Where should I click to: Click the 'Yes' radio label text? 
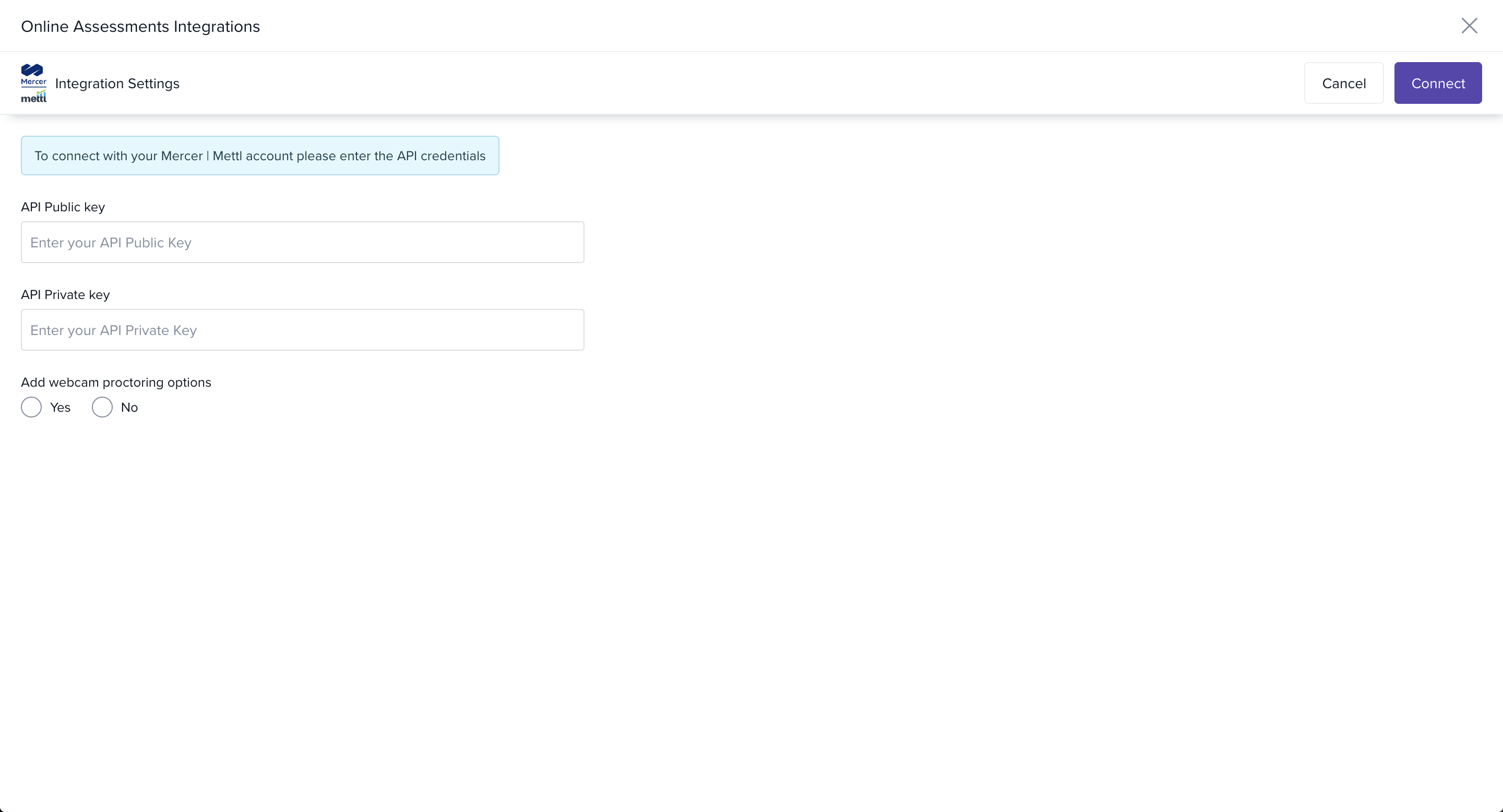pos(60,407)
